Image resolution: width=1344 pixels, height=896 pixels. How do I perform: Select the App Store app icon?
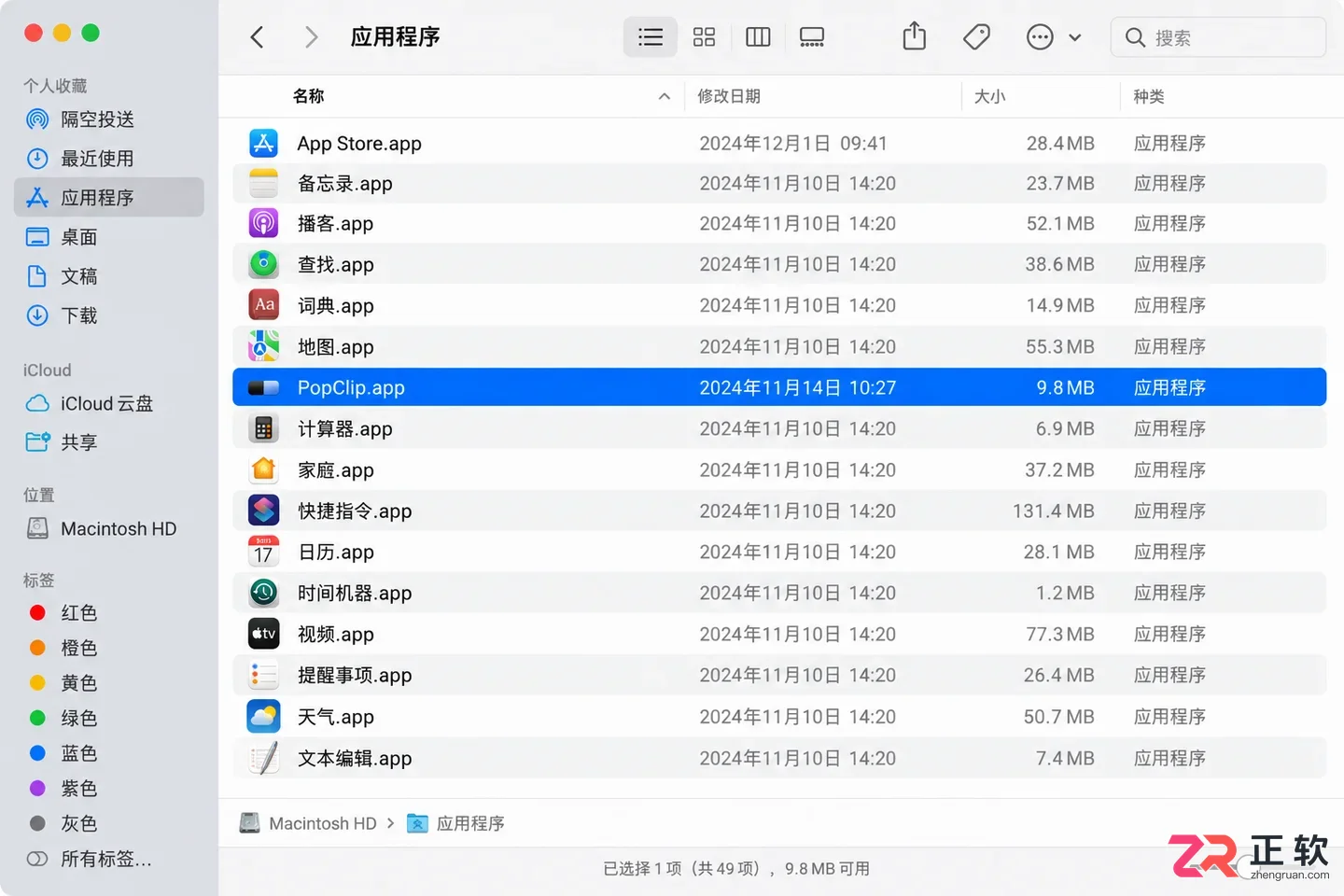[x=263, y=143]
